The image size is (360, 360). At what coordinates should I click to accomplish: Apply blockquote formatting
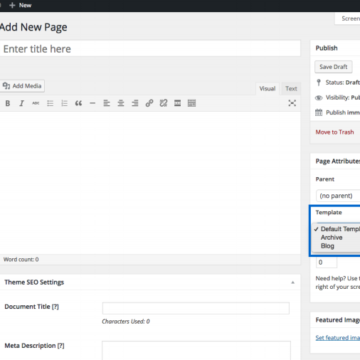click(x=78, y=103)
